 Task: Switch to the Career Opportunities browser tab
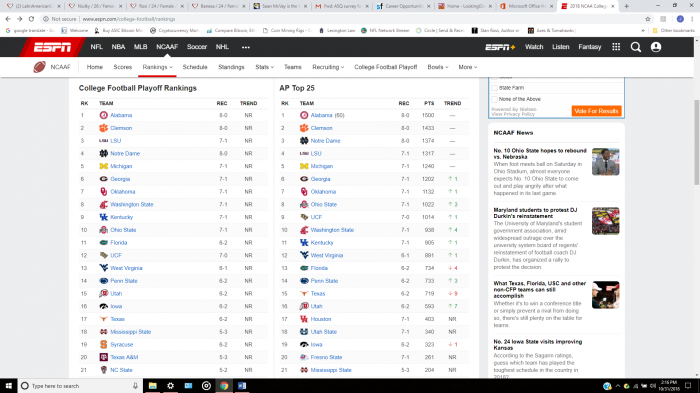pyautogui.click(x=404, y=6)
